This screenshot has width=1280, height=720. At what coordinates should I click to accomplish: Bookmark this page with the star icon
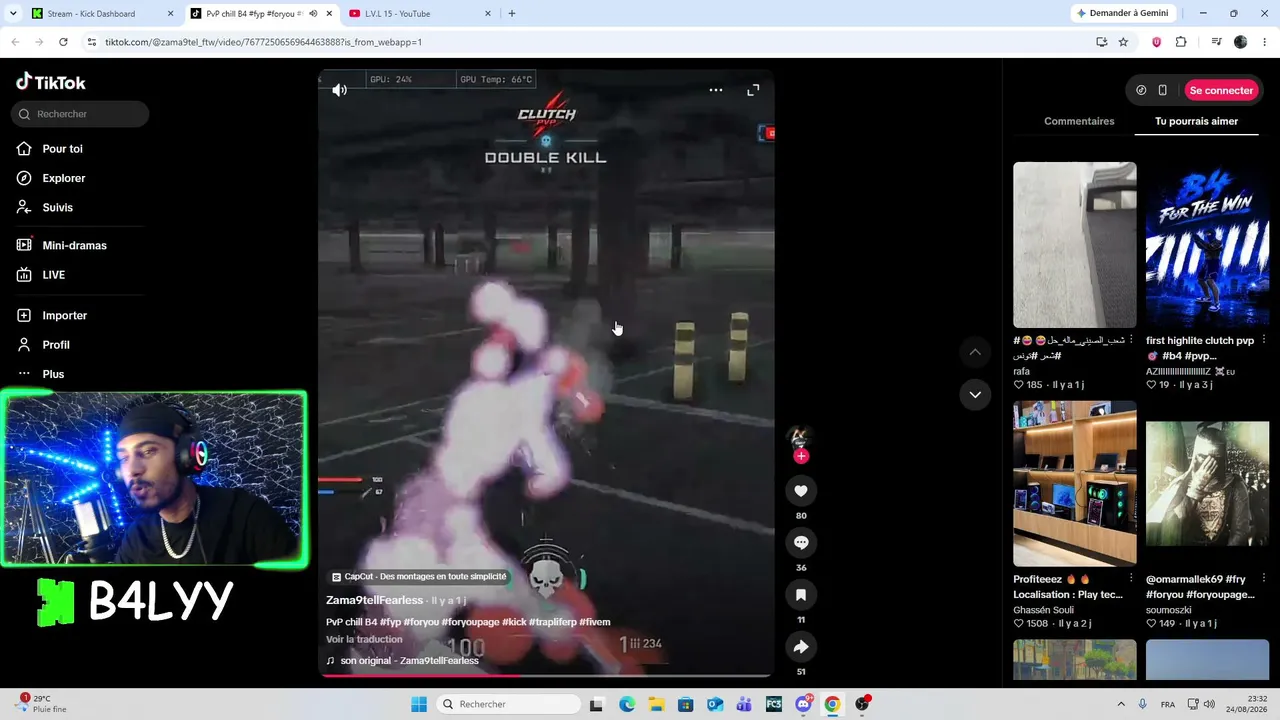tap(1123, 42)
